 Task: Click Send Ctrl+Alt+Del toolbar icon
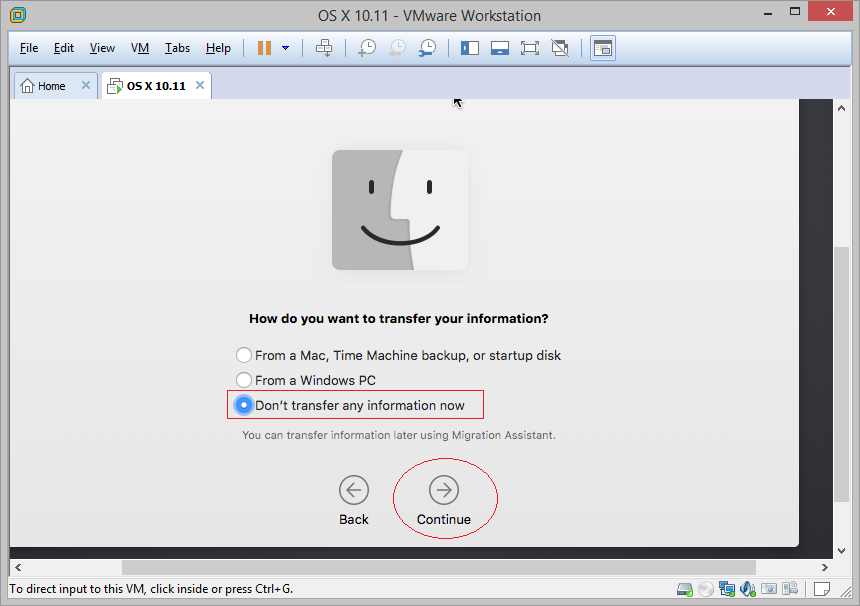[324, 48]
